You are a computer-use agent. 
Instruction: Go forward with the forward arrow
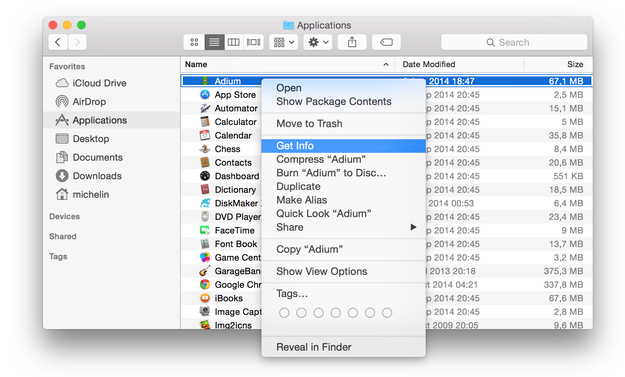77,42
